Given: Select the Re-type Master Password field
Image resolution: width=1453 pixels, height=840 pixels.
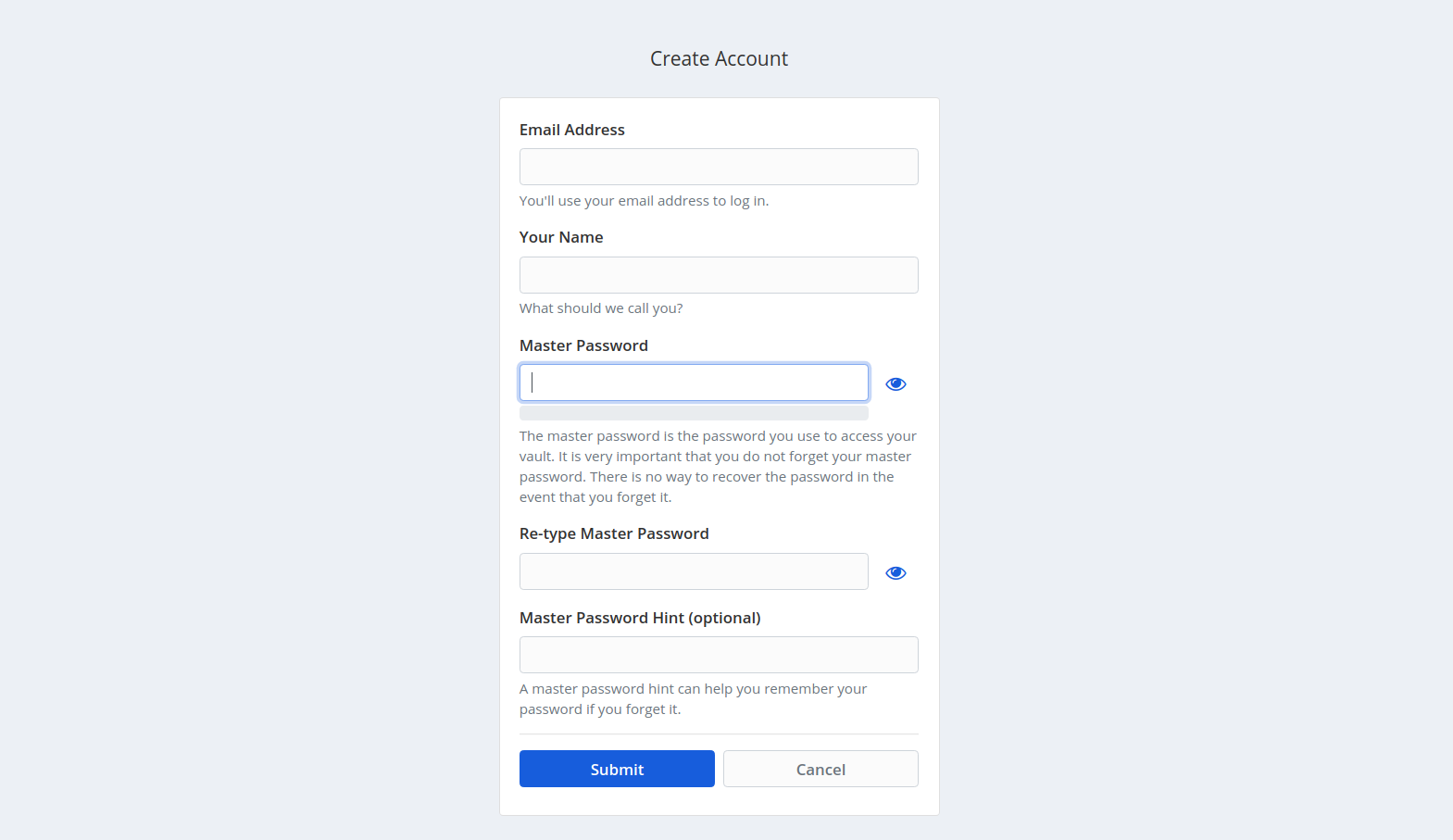Looking at the screenshot, I should [x=694, y=571].
